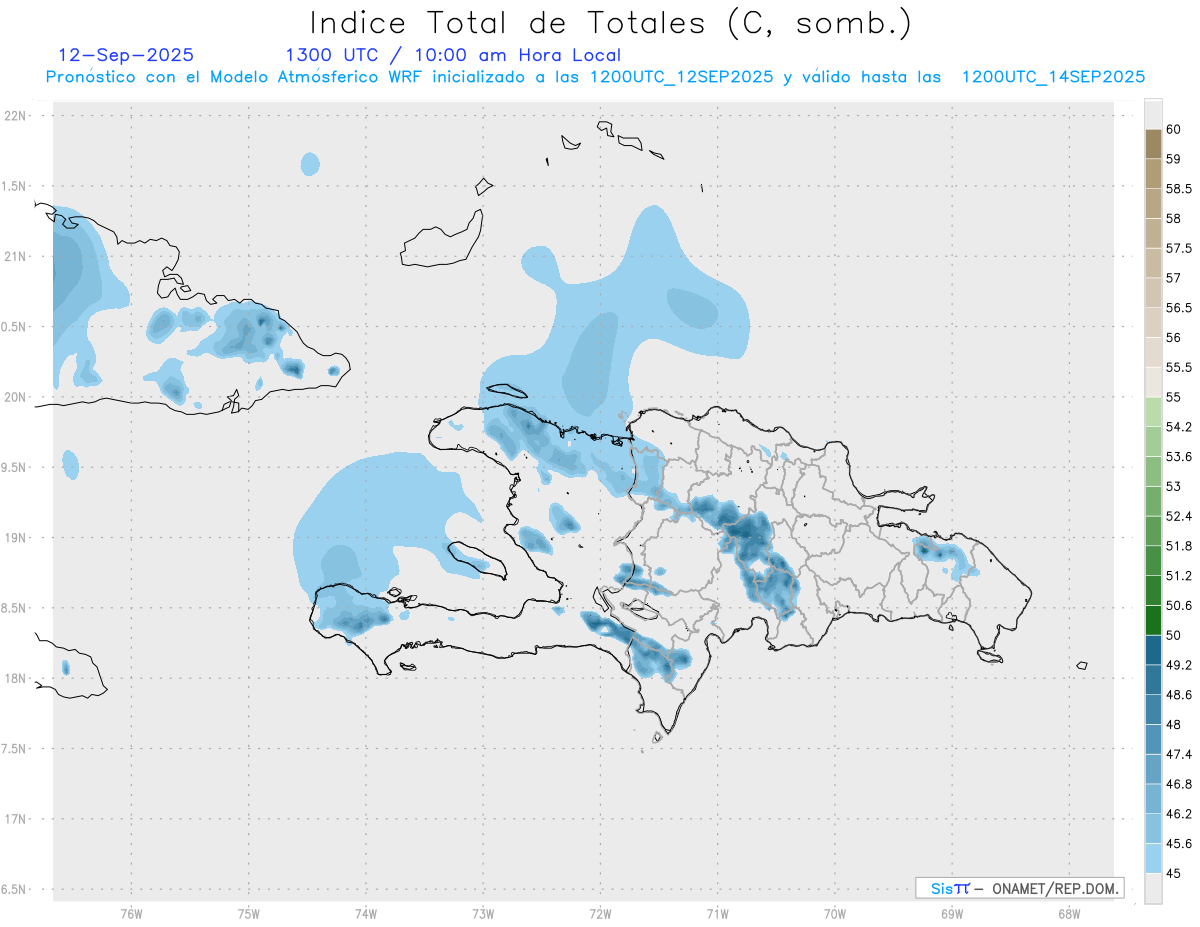This screenshot has width=1200, height=927.
Task: Pick the lightest blue legend swatch between 45 and 45.6
Action: tap(1153, 858)
